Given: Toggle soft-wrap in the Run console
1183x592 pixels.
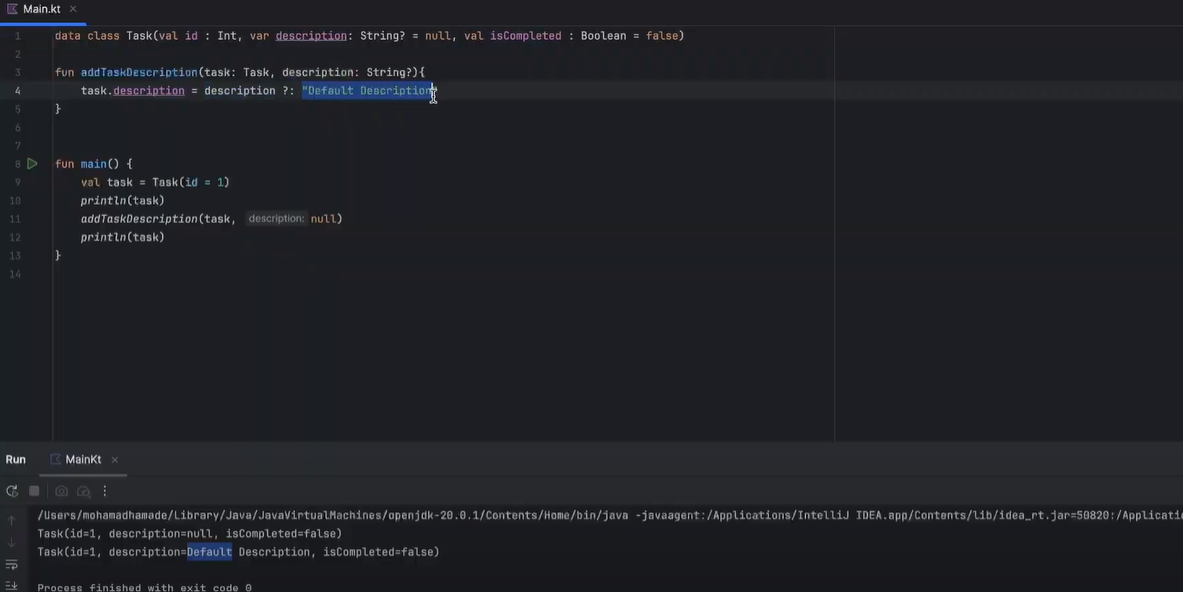Looking at the screenshot, I should 12,565.
